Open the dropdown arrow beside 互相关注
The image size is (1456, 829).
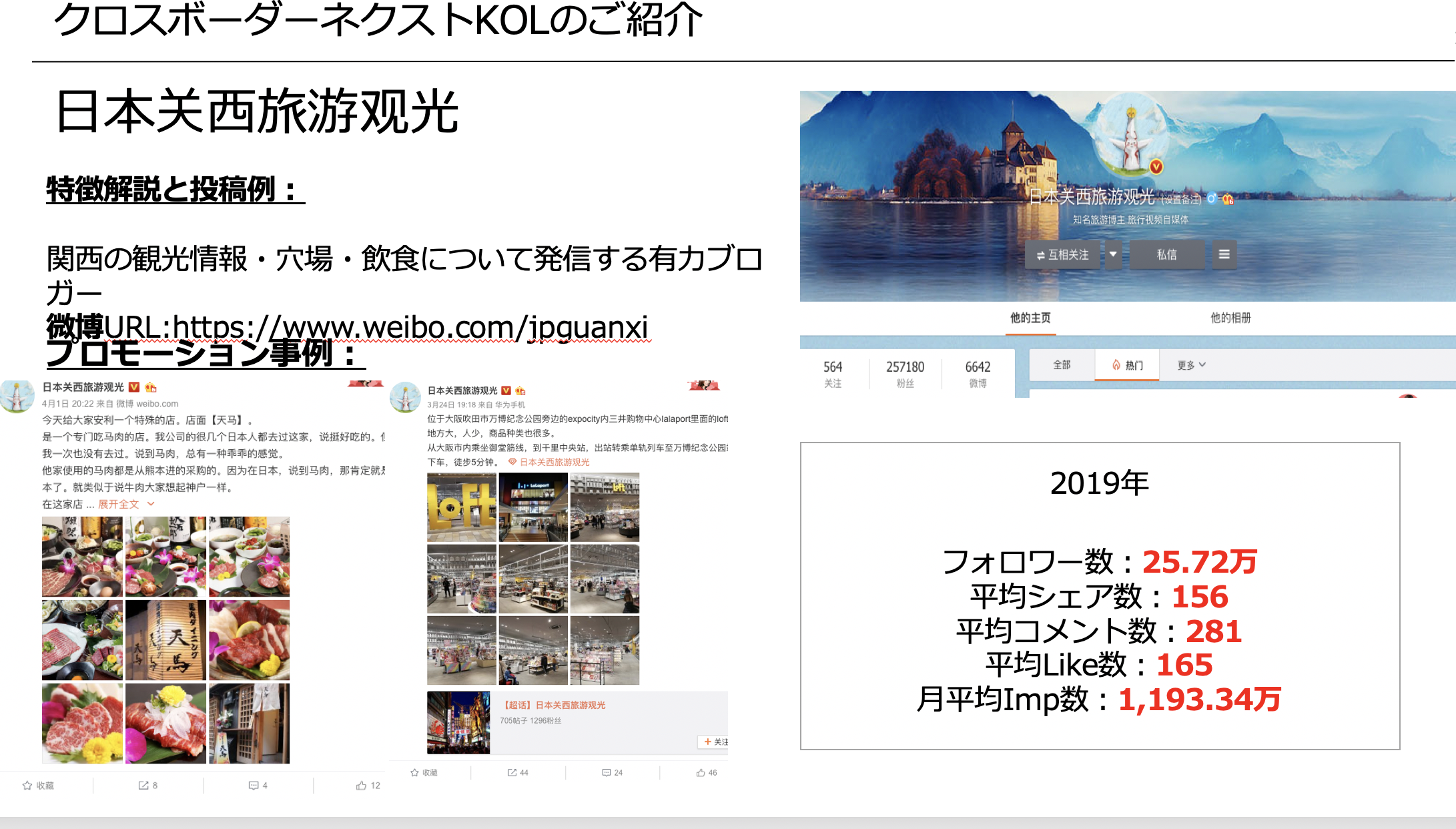pyautogui.click(x=1113, y=254)
